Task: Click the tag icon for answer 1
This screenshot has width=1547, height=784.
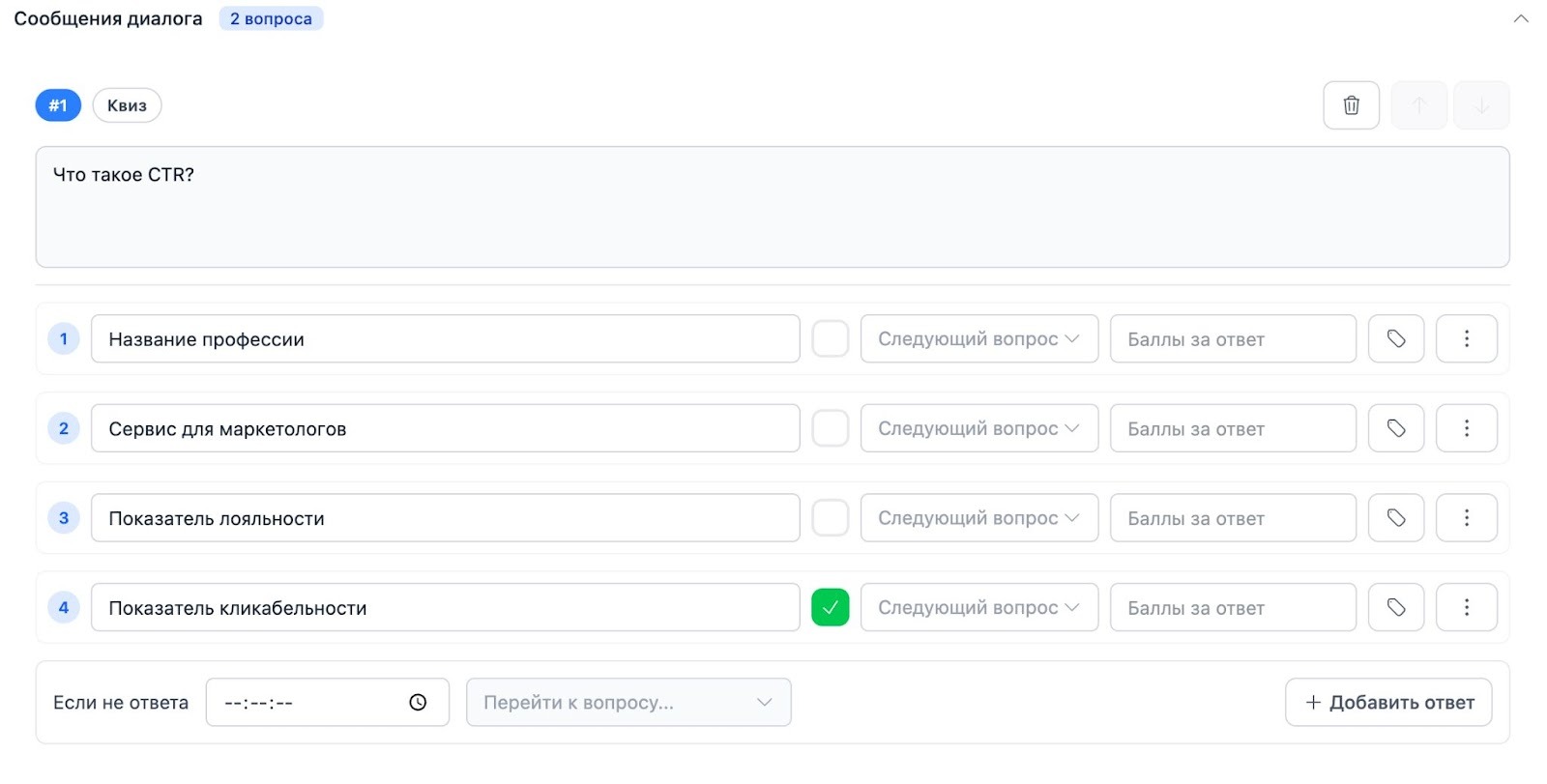Action: coord(1395,339)
